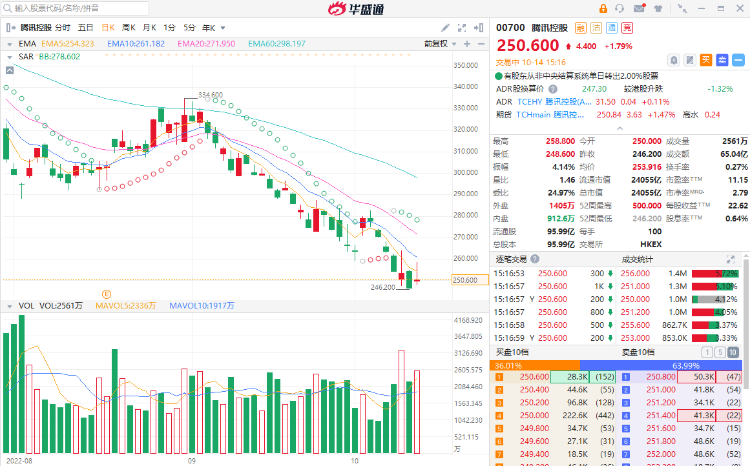Select the 逐笔交易 tab
Viewport: 750px width, 466px height.
pos(511,259)
